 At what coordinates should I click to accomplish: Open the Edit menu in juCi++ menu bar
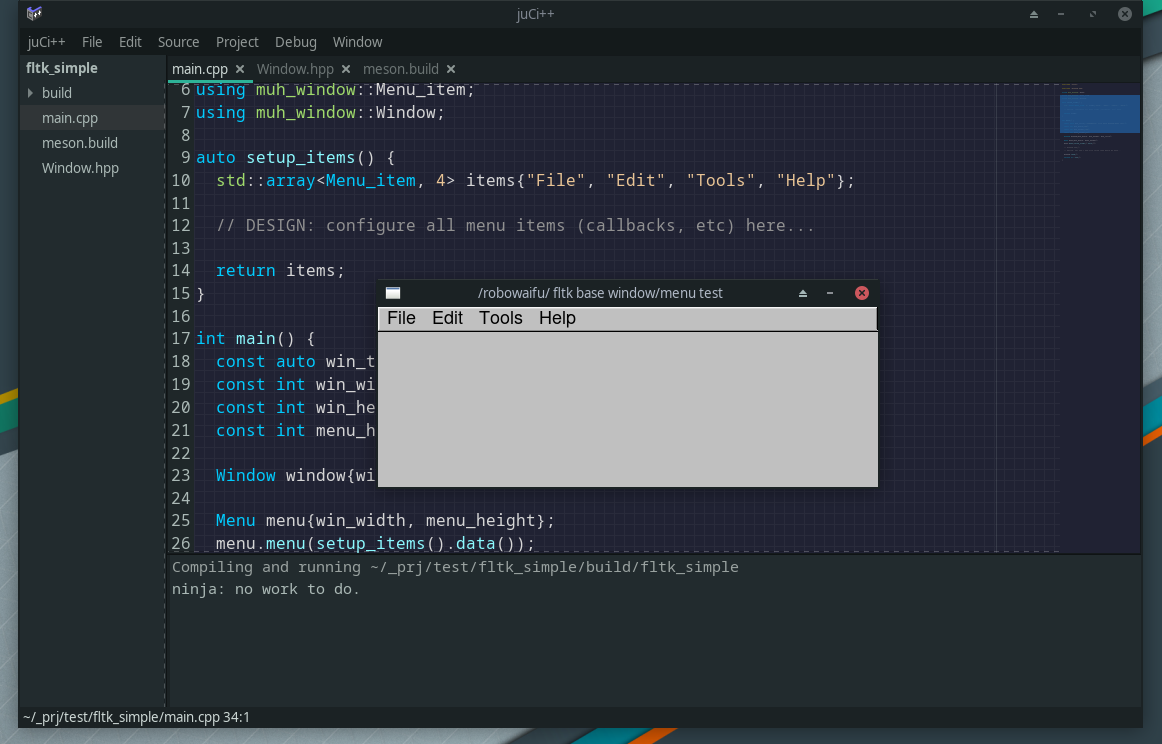click(x=130, y=42)
